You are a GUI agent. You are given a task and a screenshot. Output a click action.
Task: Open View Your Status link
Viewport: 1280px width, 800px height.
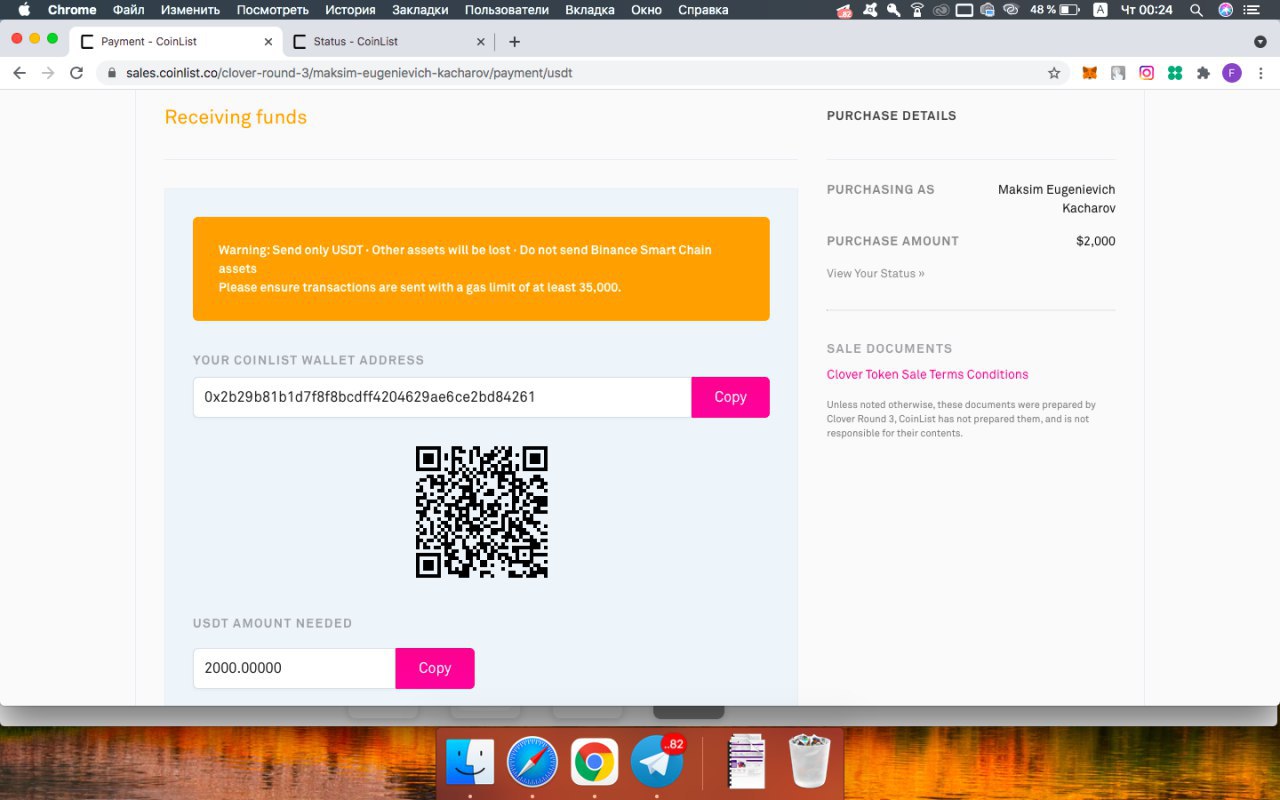point(875,273)
